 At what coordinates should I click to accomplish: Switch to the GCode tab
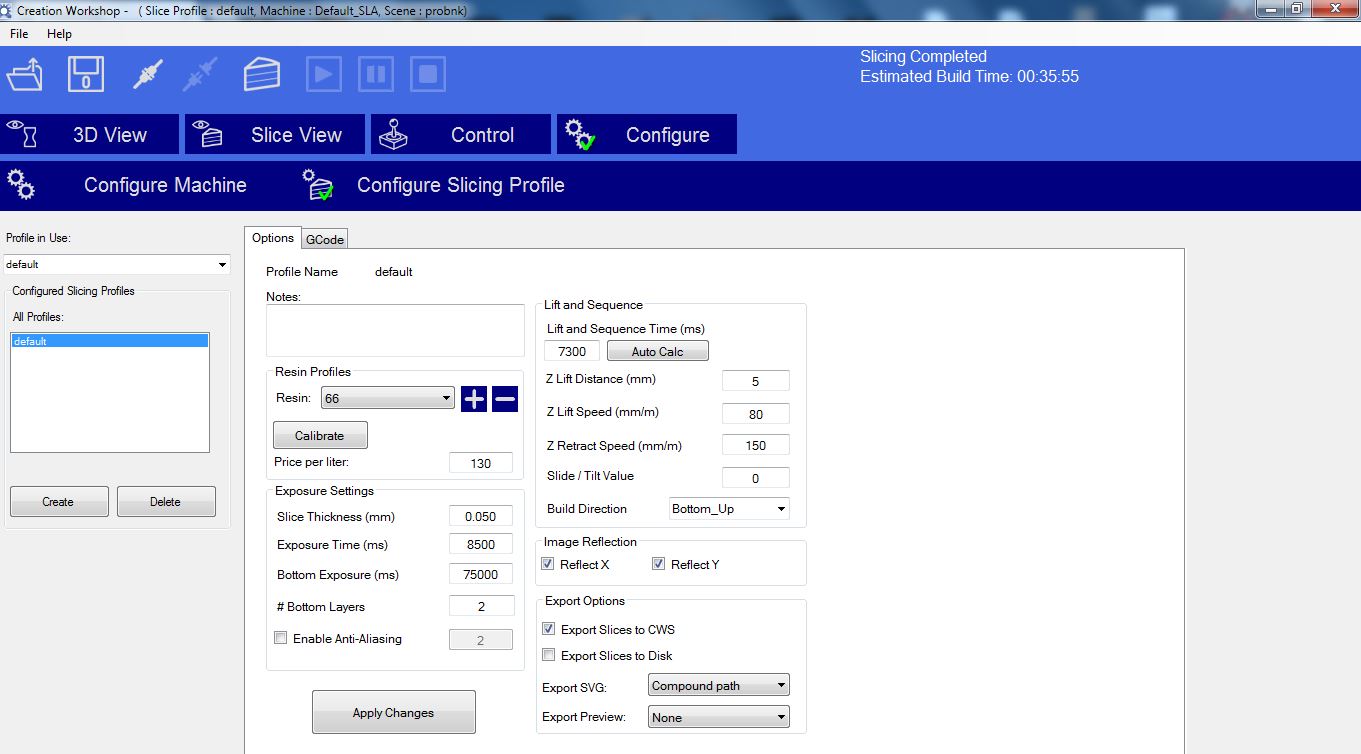325,239
